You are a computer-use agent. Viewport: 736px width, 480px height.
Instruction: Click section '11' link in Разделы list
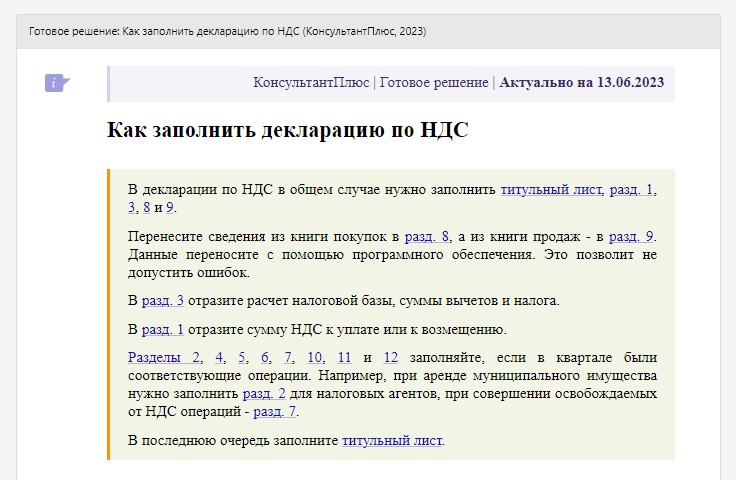(x=344, y=357)
